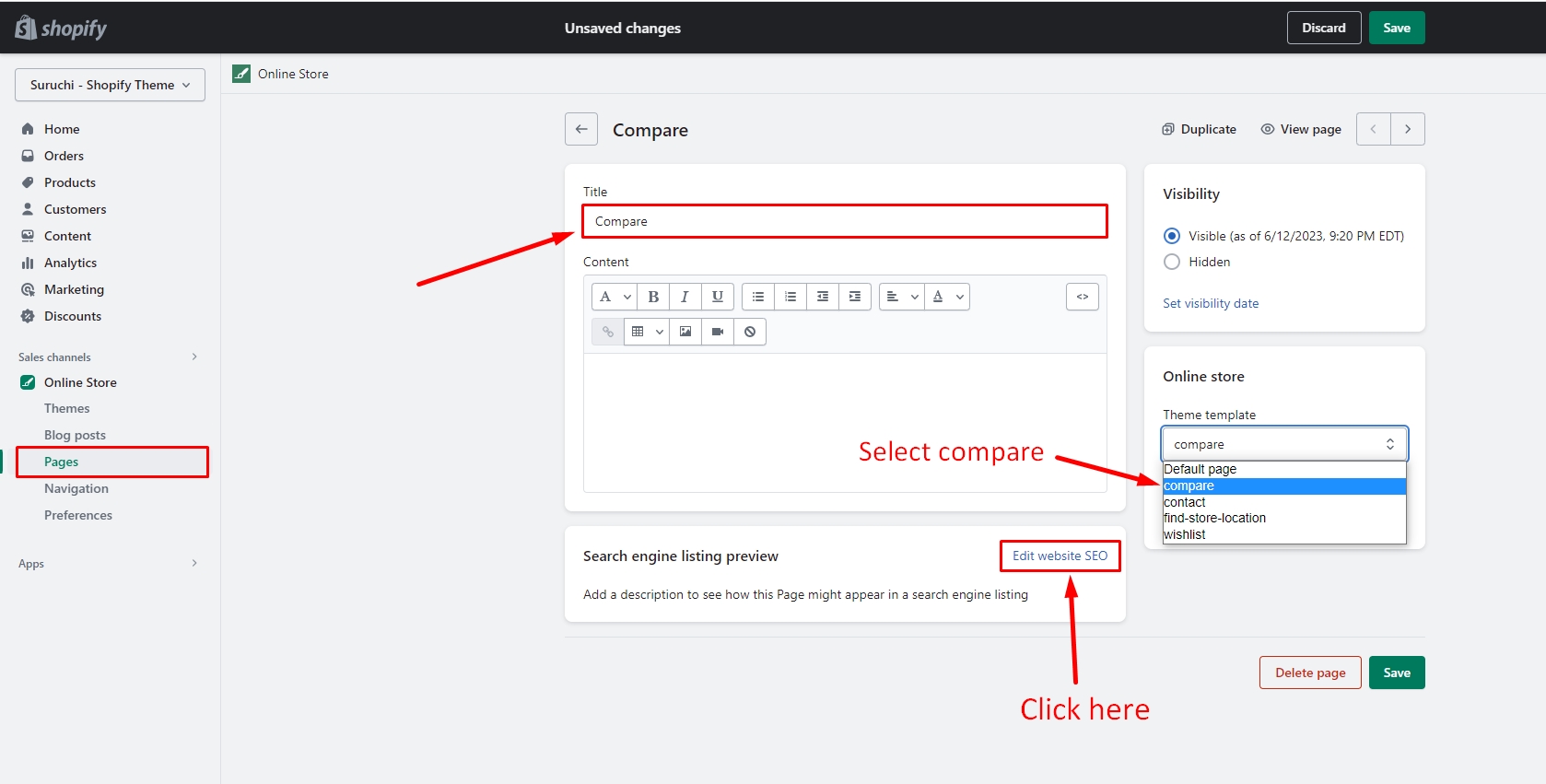Insert an image into page content
1546x784 pixels.
point(685,332)
